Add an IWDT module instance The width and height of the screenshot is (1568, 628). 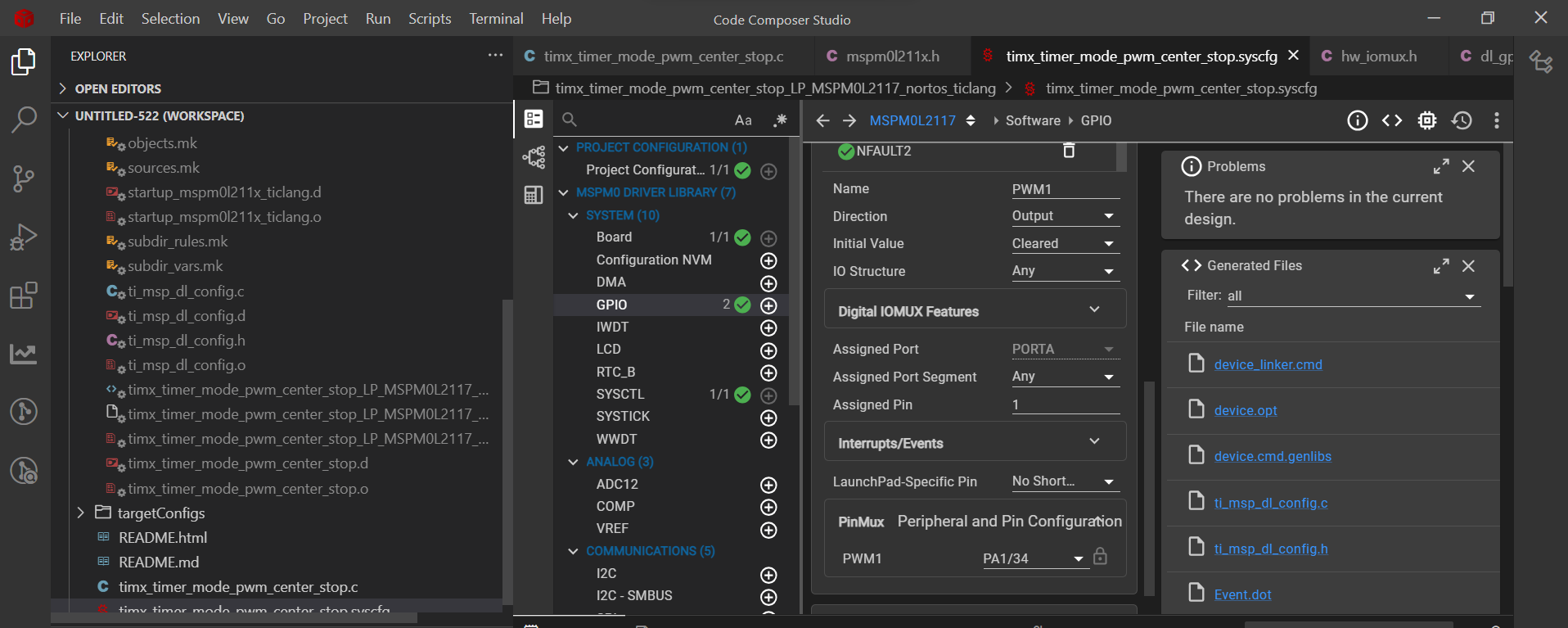pyautogui.click(x=768, y=328)
